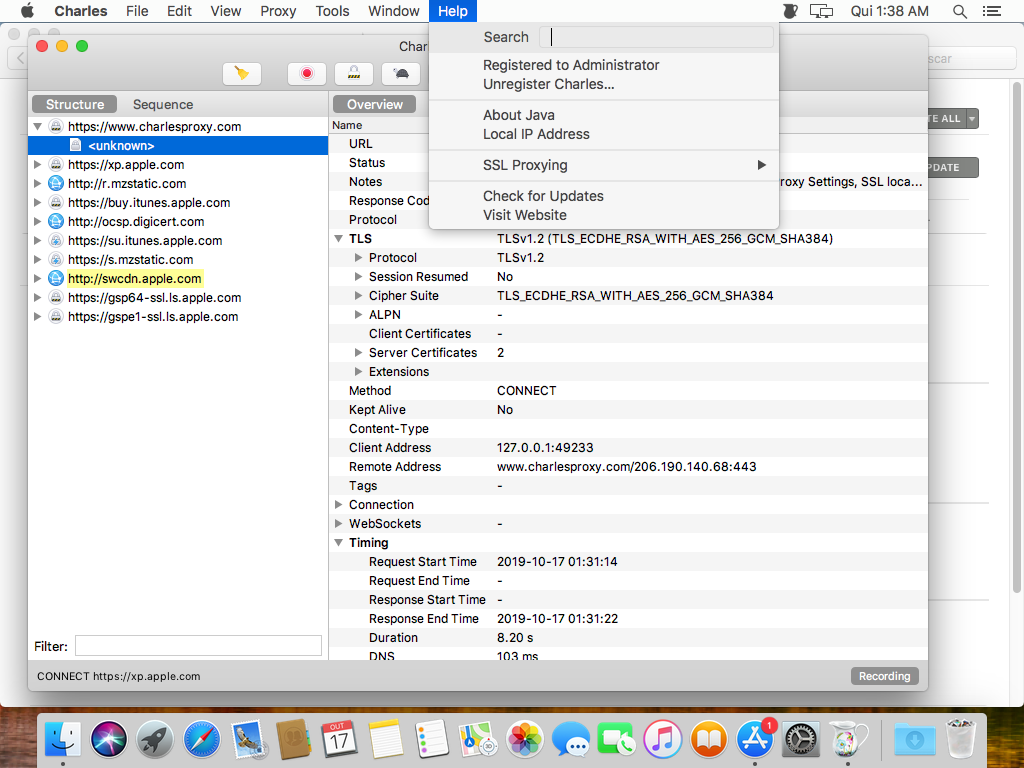The image size is (1024, 768).
Task: Select About Java menu entry
Action: [x=604, y=115]
